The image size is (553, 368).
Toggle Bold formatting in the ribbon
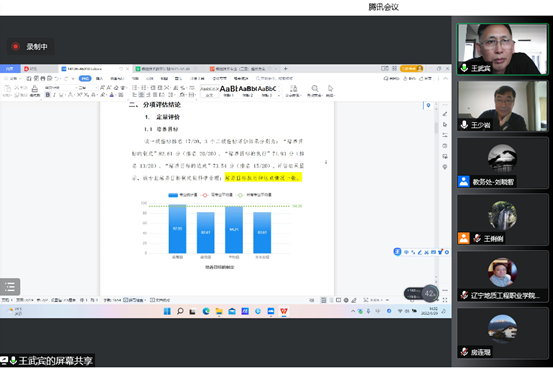click(x=48, y=95)
